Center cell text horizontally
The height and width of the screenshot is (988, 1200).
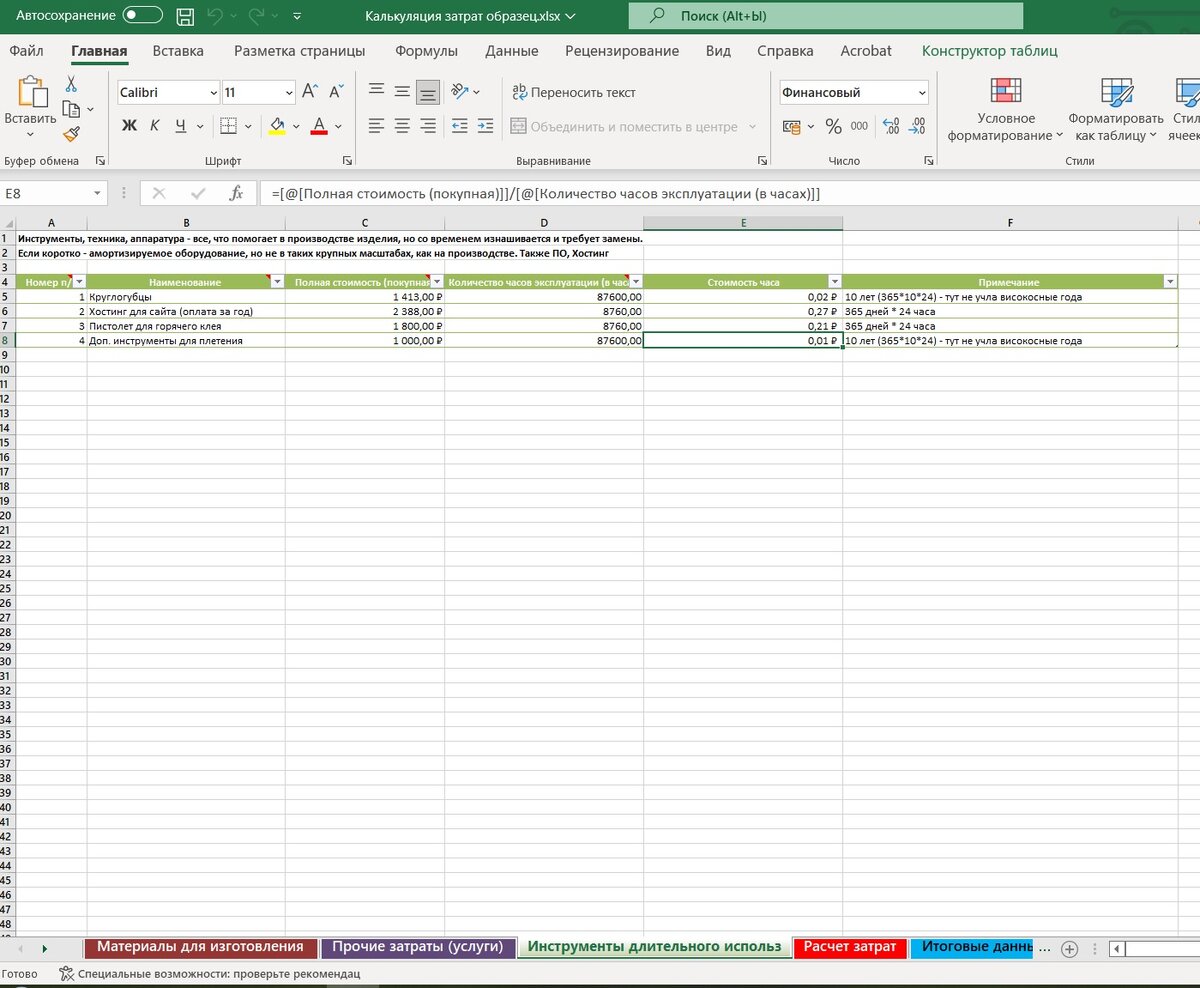click(402, 126)
